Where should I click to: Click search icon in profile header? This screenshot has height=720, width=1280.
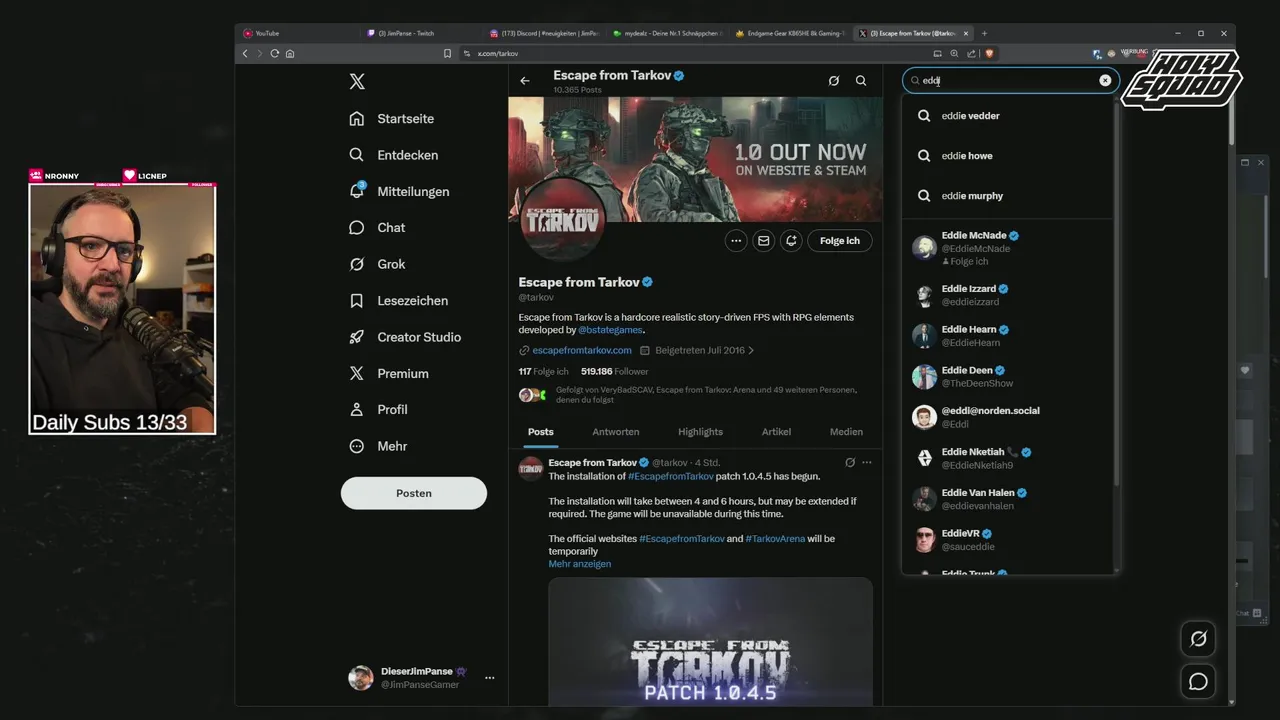pyautogui.click(x=861, y=81)
